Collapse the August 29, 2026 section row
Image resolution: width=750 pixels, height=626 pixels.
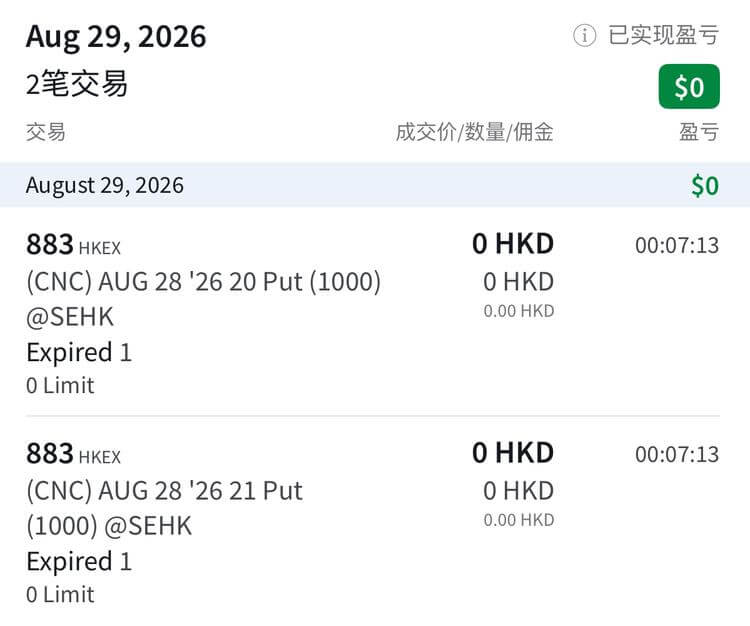[x=375, y=185]
